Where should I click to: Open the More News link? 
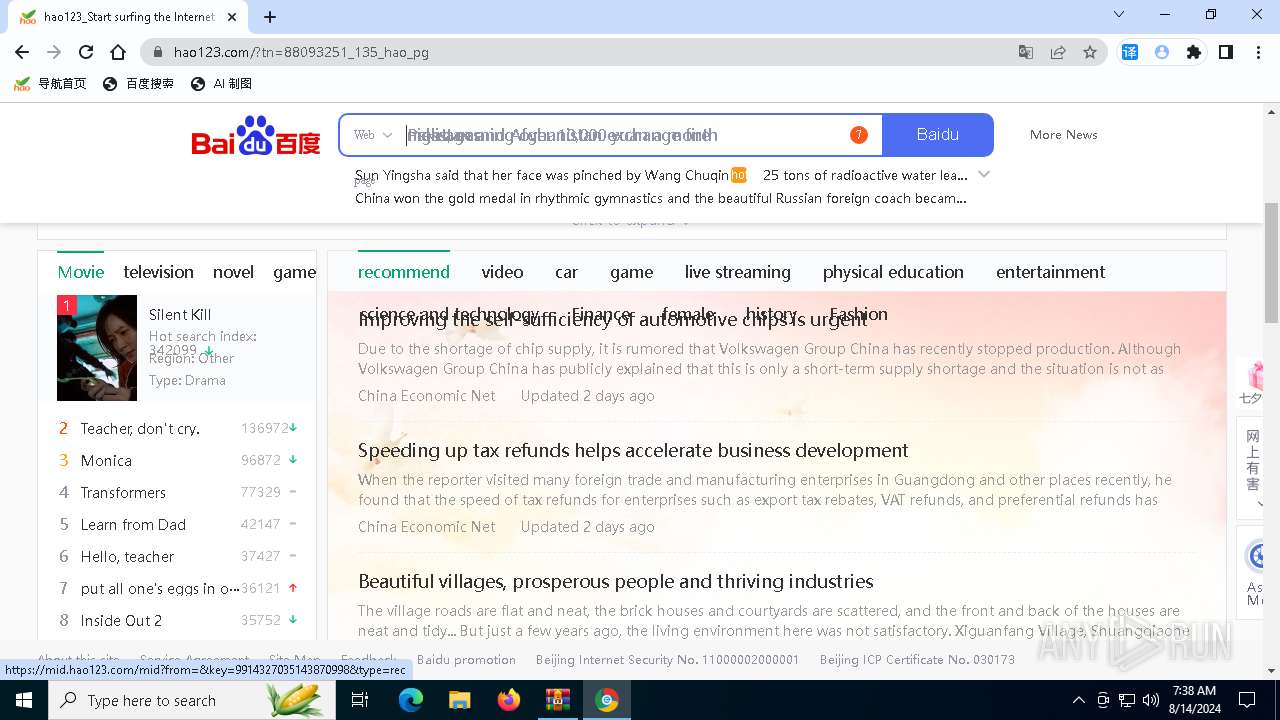click(x=1063, y=135)
